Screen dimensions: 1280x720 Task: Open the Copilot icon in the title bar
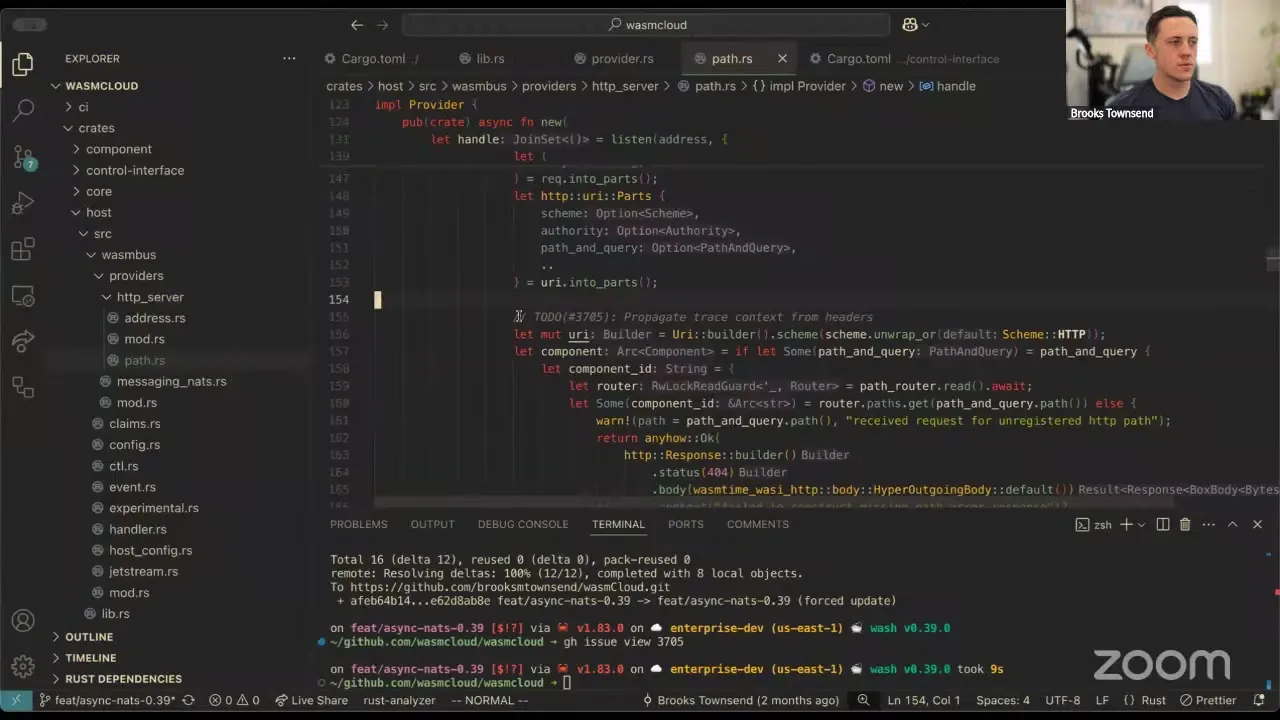[x=910, y=25]
